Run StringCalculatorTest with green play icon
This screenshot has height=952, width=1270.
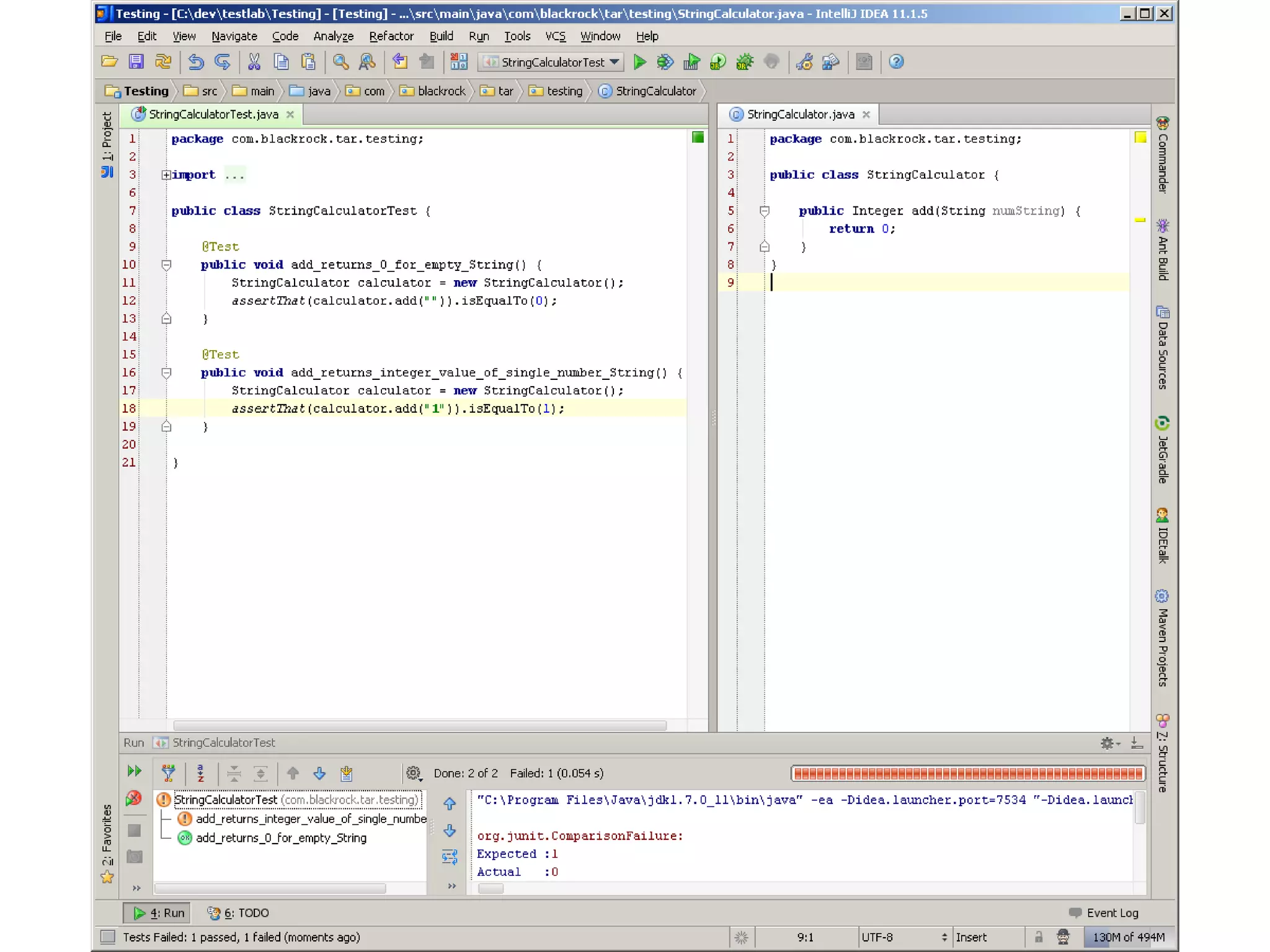pyautogui.click(x=639, y=62)
